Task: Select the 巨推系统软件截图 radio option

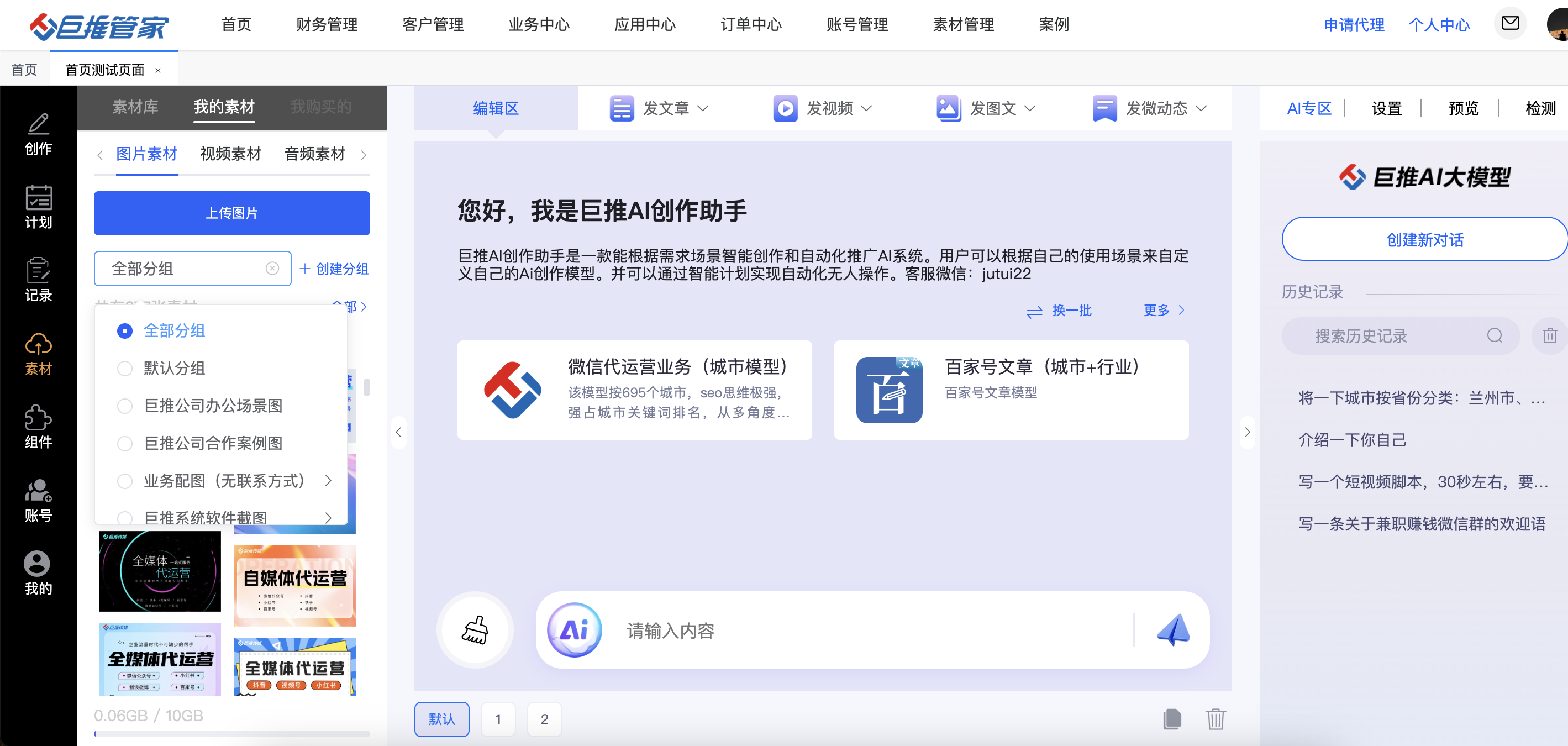Action: 125,518
